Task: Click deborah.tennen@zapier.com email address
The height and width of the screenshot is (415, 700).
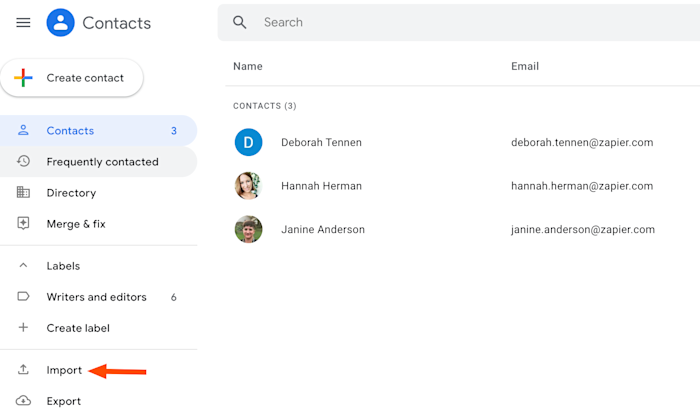Action: coord(581,142)
